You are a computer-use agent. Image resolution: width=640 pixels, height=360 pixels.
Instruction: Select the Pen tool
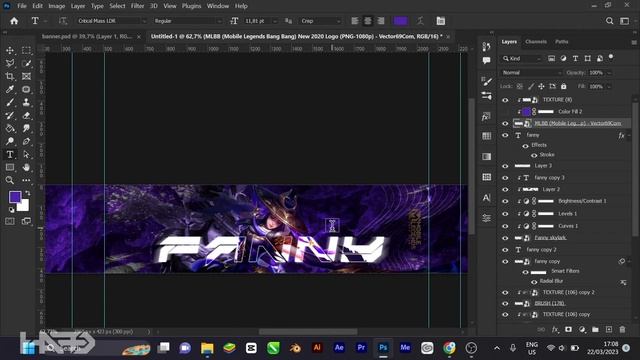point(26,142)
